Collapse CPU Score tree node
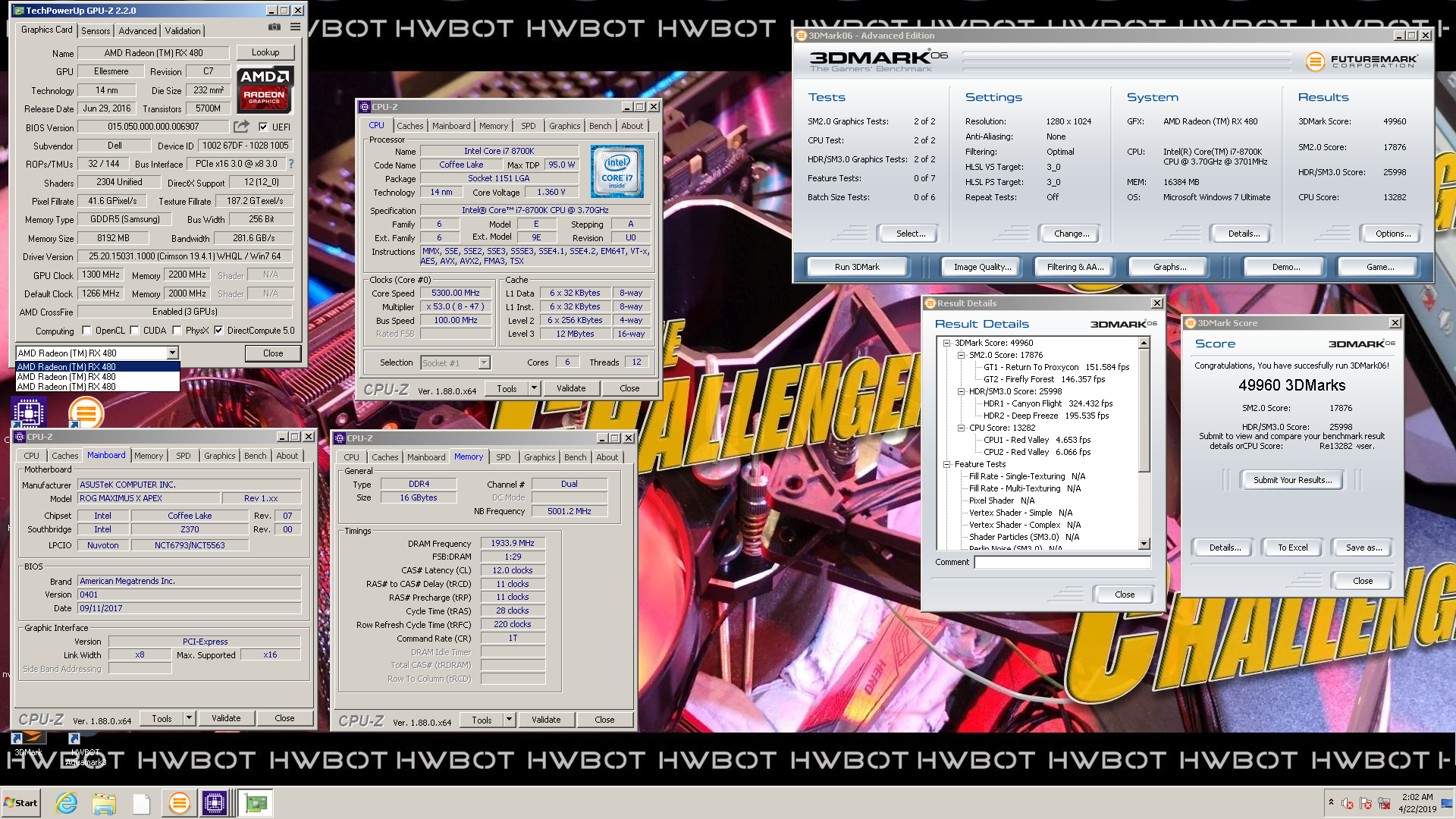 [x=961, y=428]
